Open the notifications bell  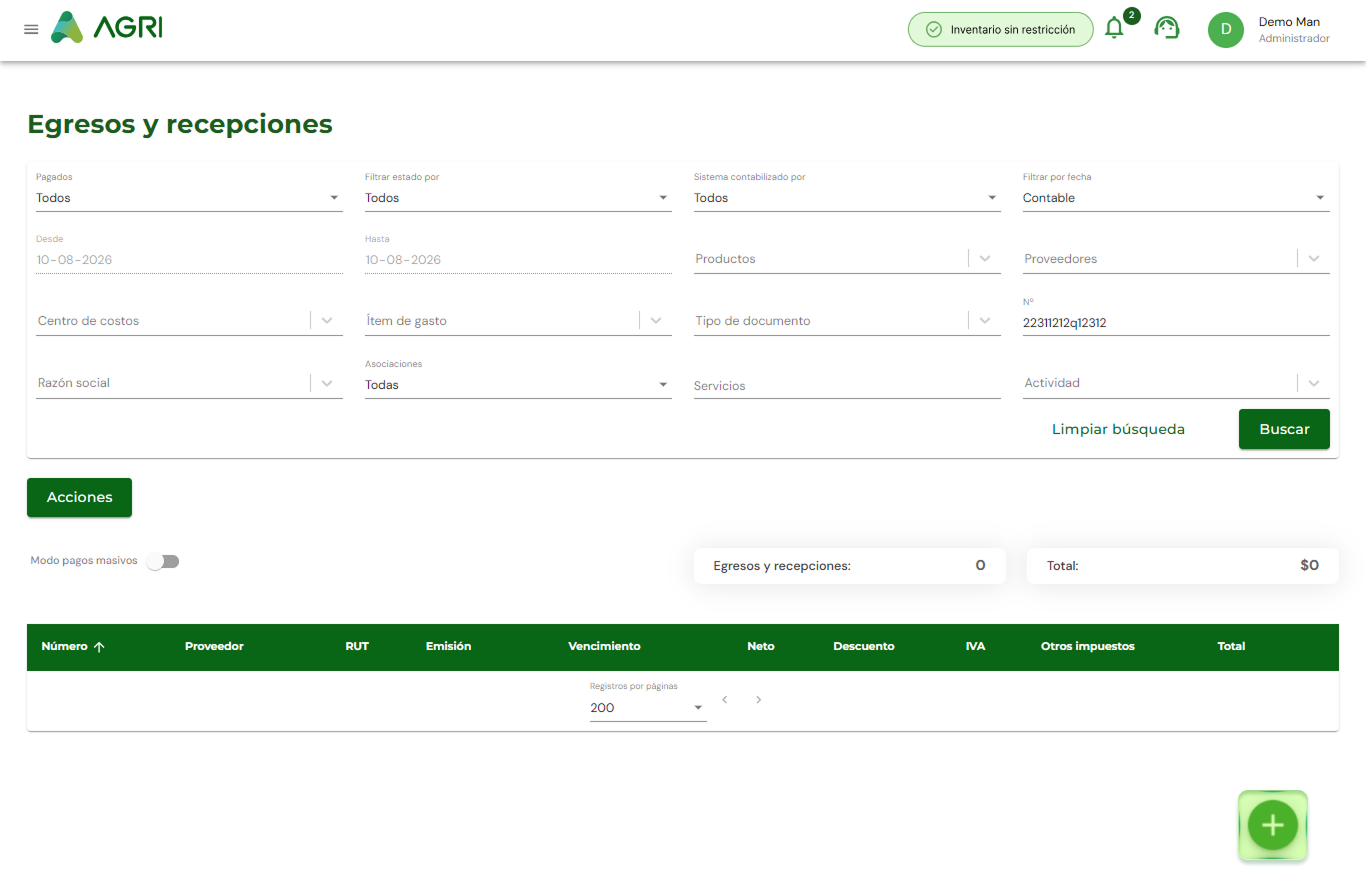coord(1114,28)
